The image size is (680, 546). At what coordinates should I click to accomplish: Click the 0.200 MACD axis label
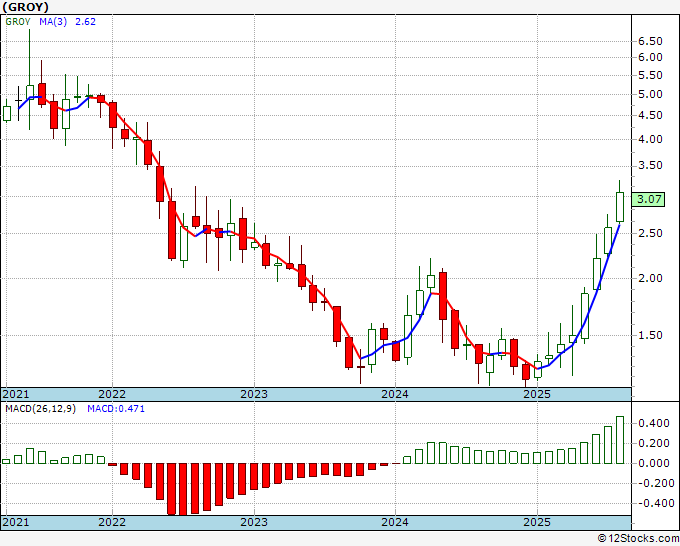[x=654, y=443]
